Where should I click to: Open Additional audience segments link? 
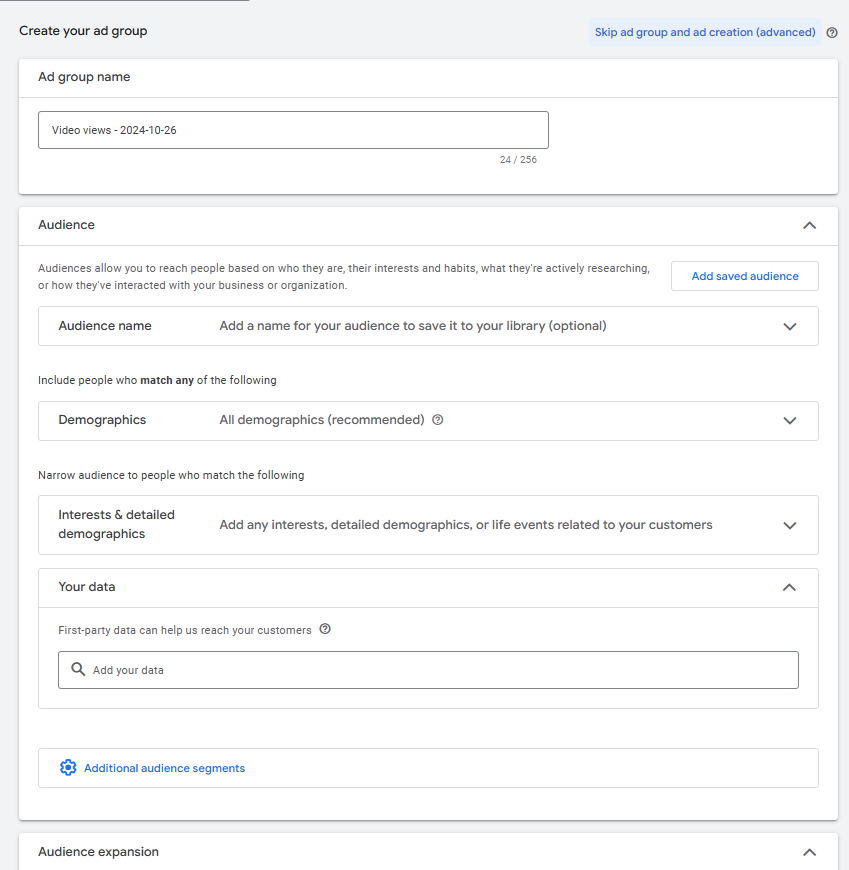pos(164,768)
